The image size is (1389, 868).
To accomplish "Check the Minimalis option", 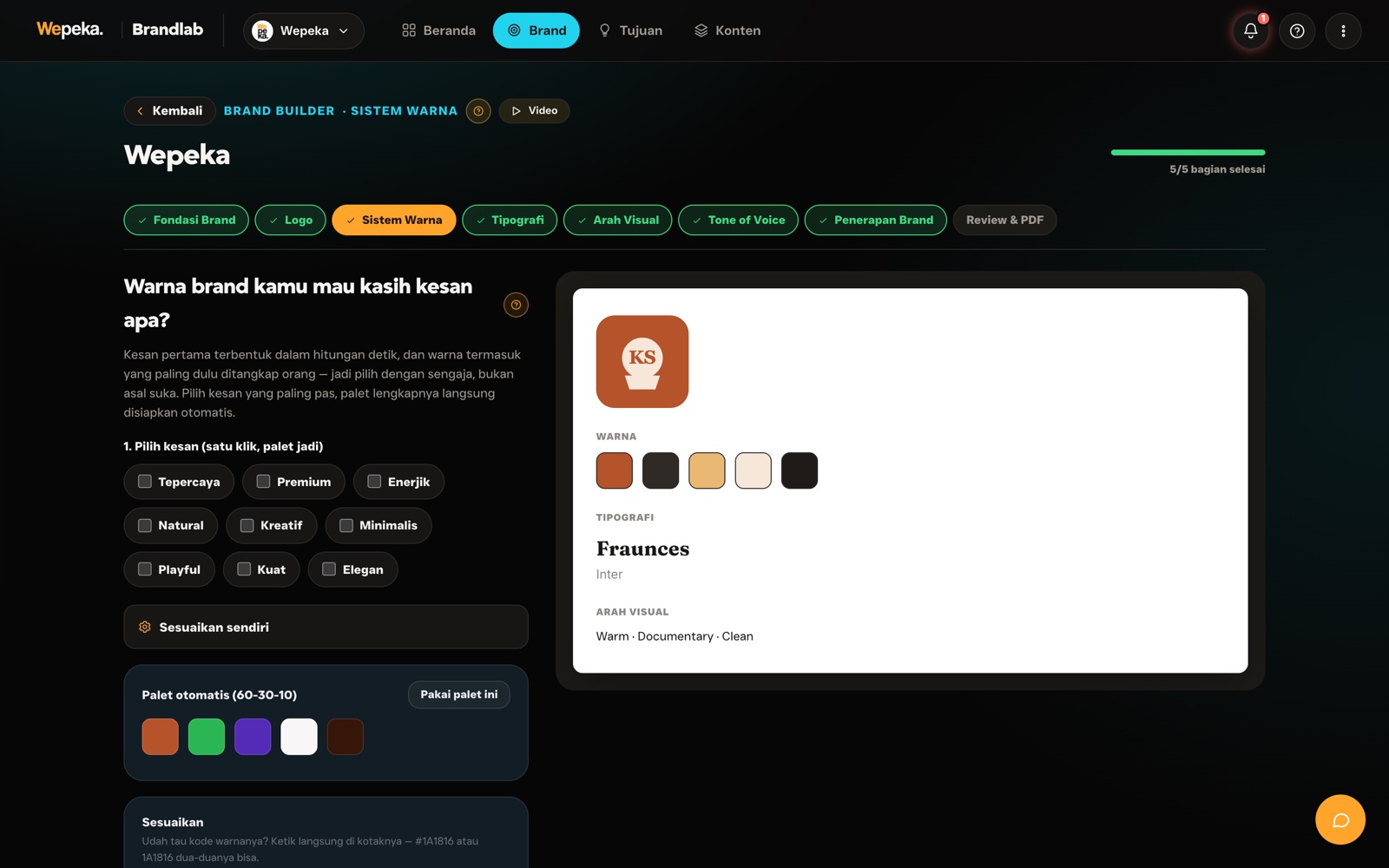I will pos(379,525).
